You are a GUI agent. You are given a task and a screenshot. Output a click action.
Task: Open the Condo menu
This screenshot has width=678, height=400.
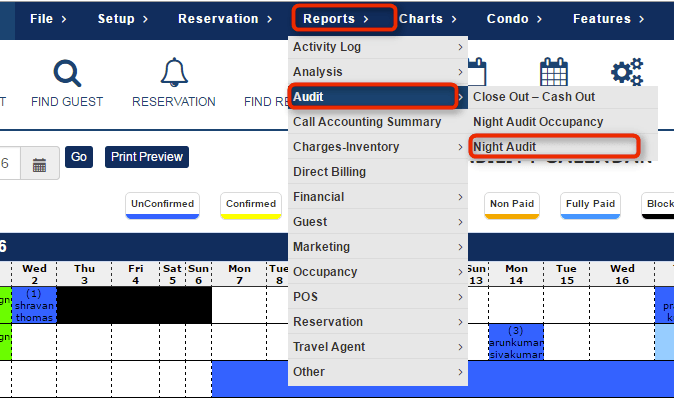click(x=514, y=19)
